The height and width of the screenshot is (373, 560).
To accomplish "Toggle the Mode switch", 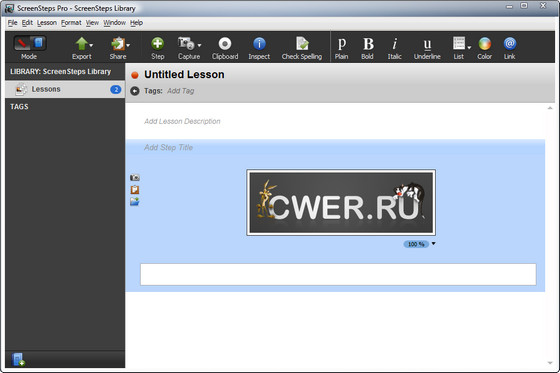I will 29,44.
